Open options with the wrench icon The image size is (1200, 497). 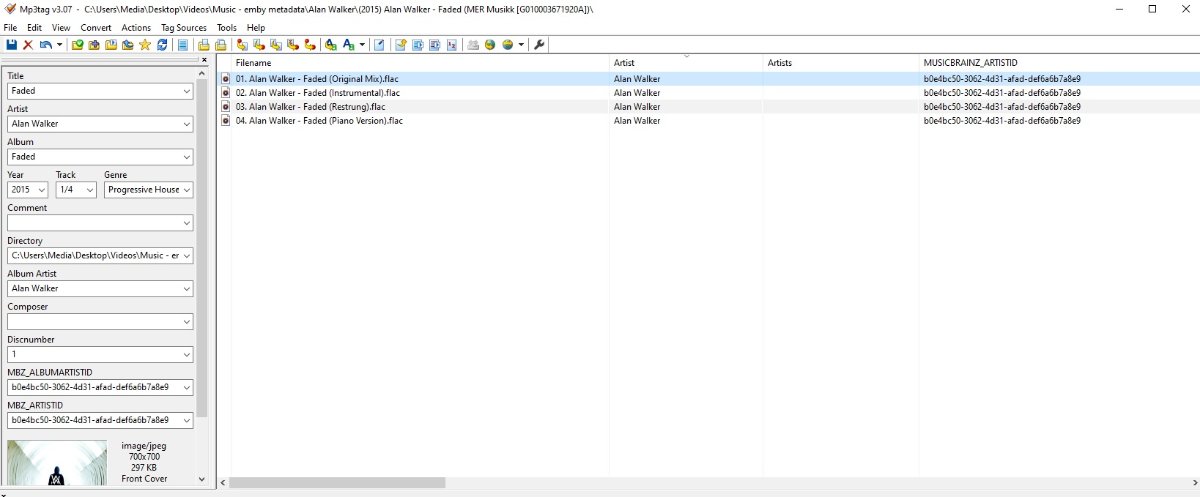tap(539, 45)
